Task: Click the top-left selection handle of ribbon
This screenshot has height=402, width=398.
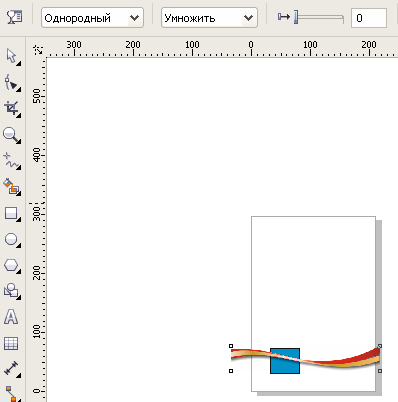Action: pos(231,346)
